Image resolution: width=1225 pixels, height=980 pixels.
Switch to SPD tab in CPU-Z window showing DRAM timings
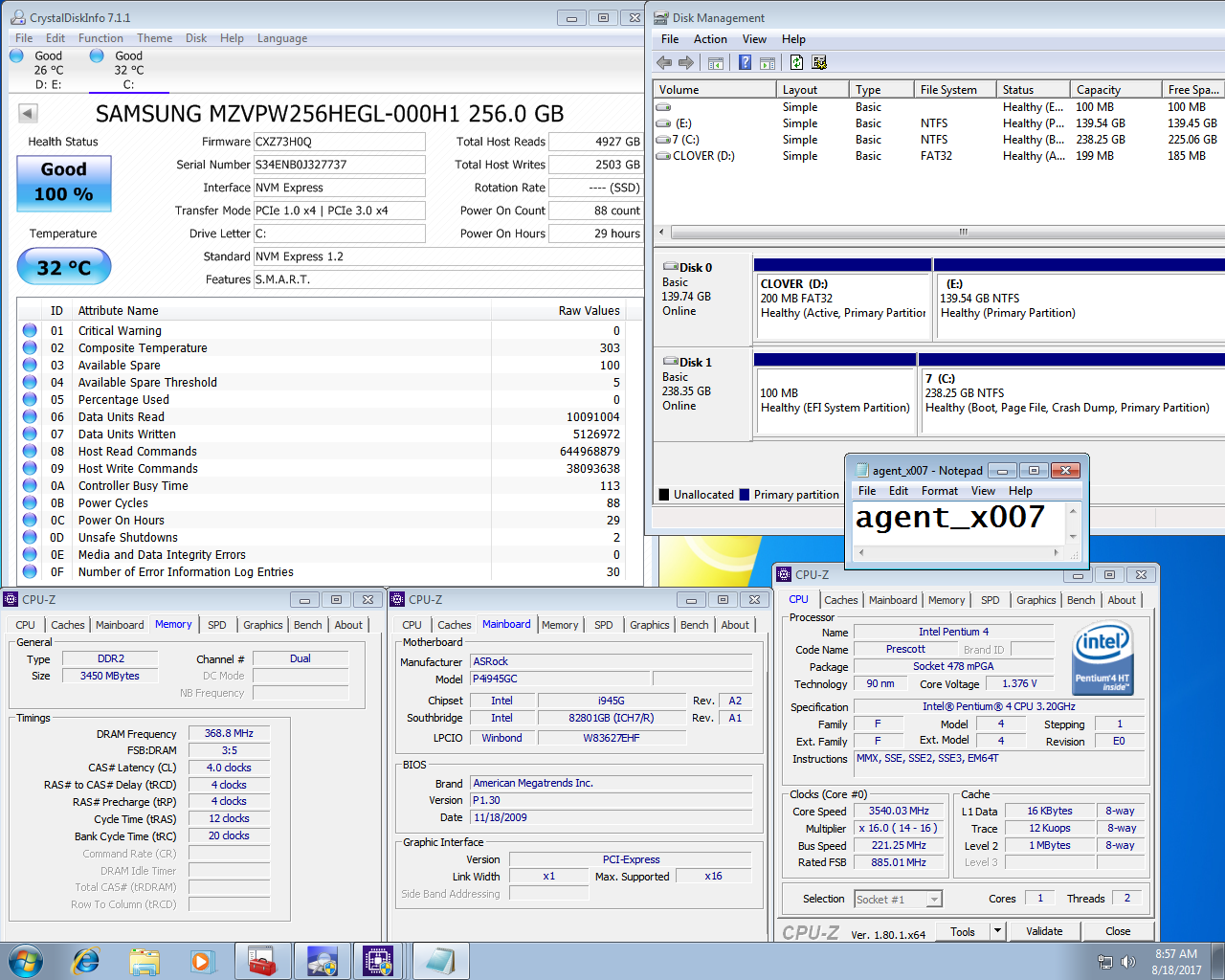[x=217, y=625]
